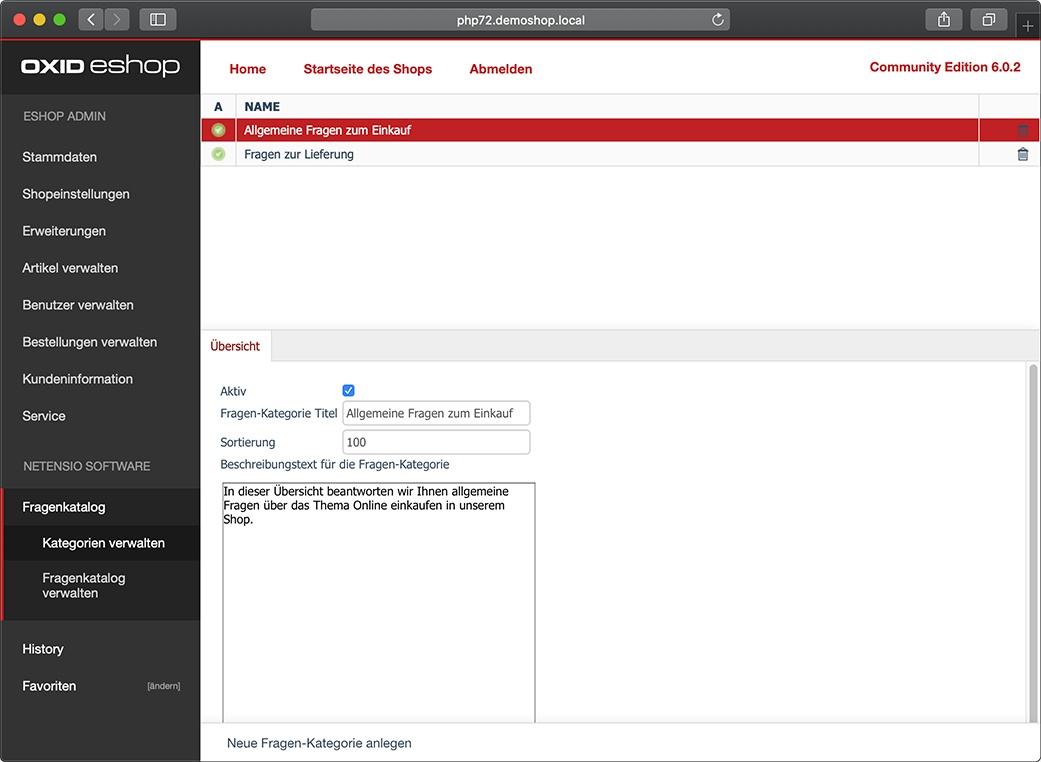
Task: Click active status icon of Fragen zur Lieferung
Action: point(218,154)
